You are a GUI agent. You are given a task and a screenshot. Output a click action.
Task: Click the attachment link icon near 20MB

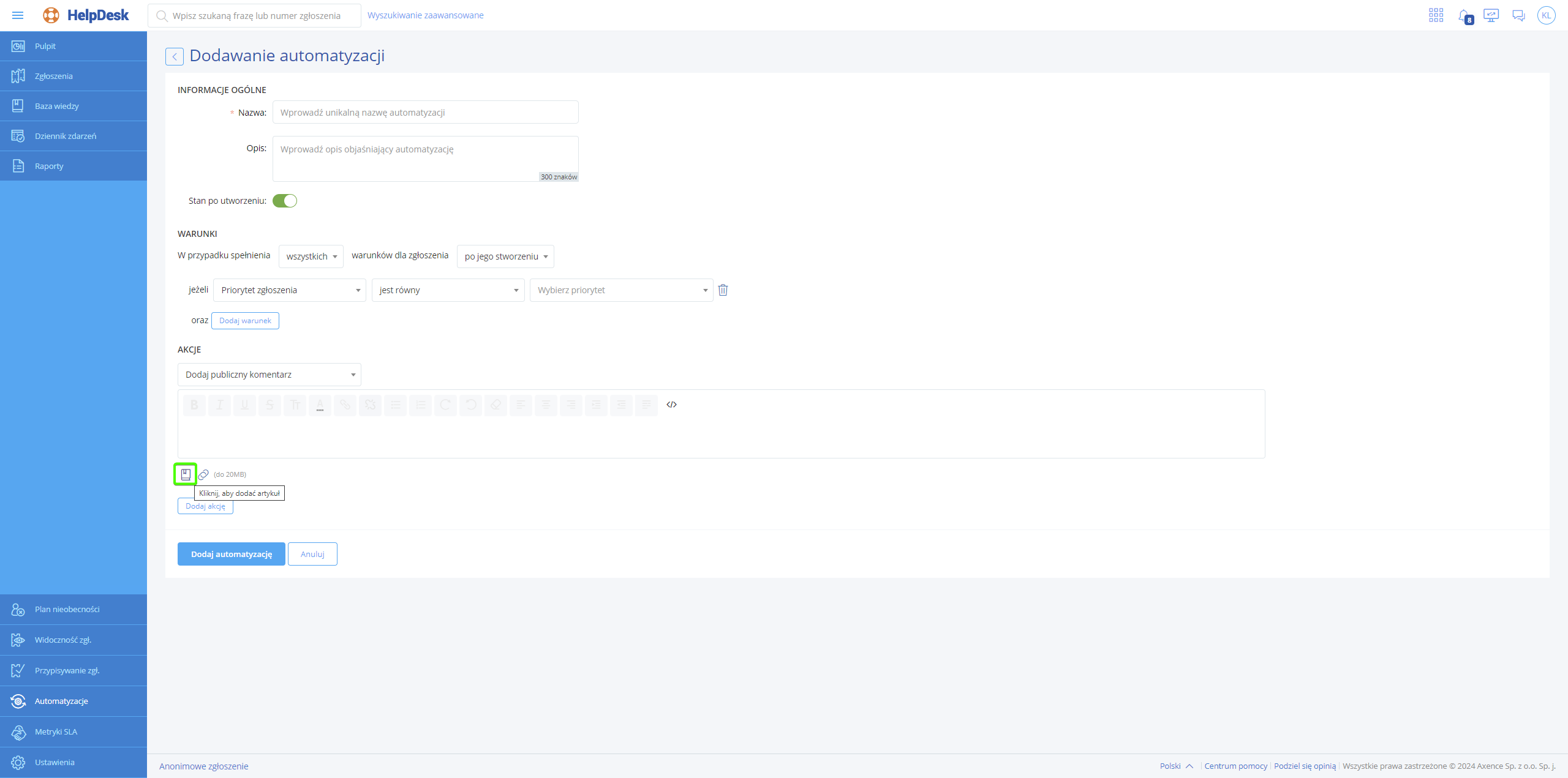click(203, 474)
